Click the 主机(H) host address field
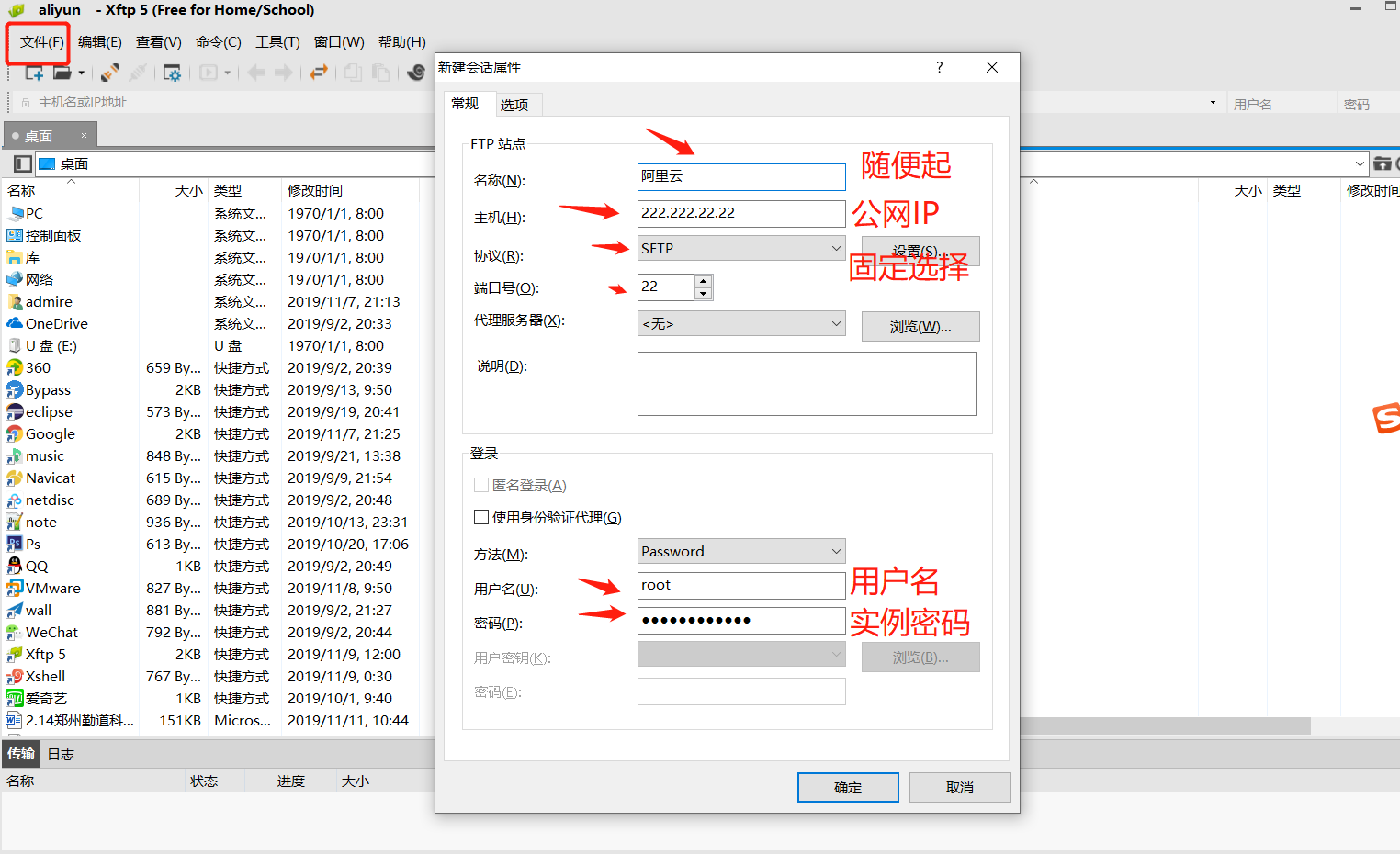Viewport: 1400px width, 854px height. (741, 213)
